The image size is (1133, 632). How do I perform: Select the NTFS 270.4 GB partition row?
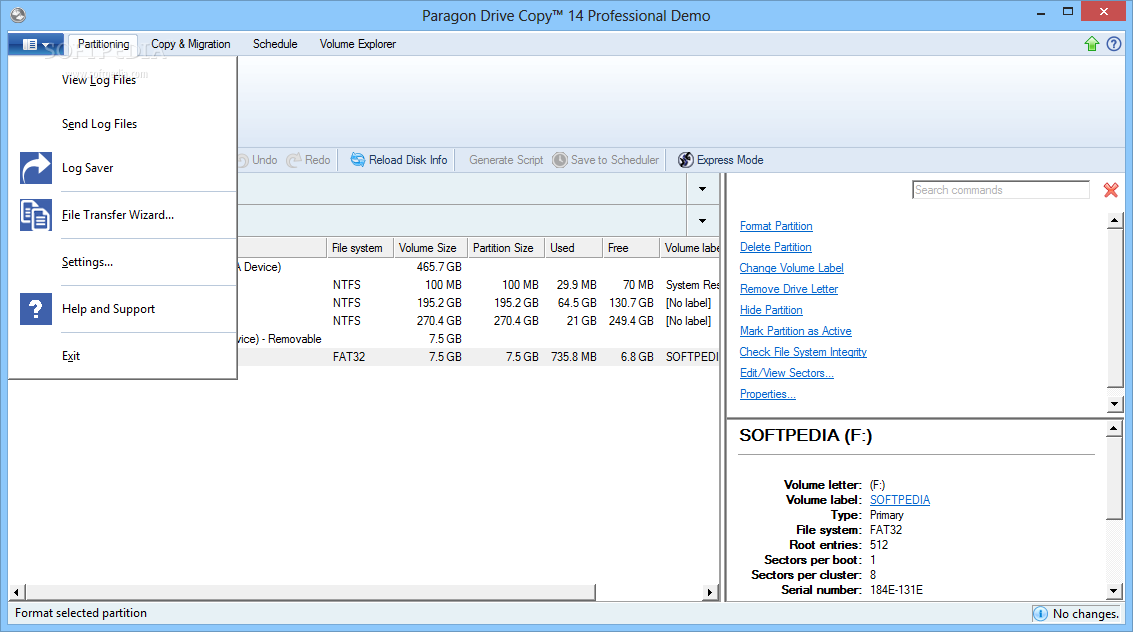point(478,321)
